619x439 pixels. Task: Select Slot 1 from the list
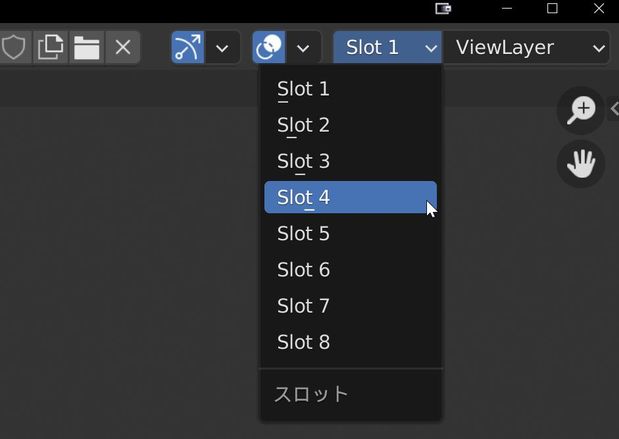[x=351, y=89]
